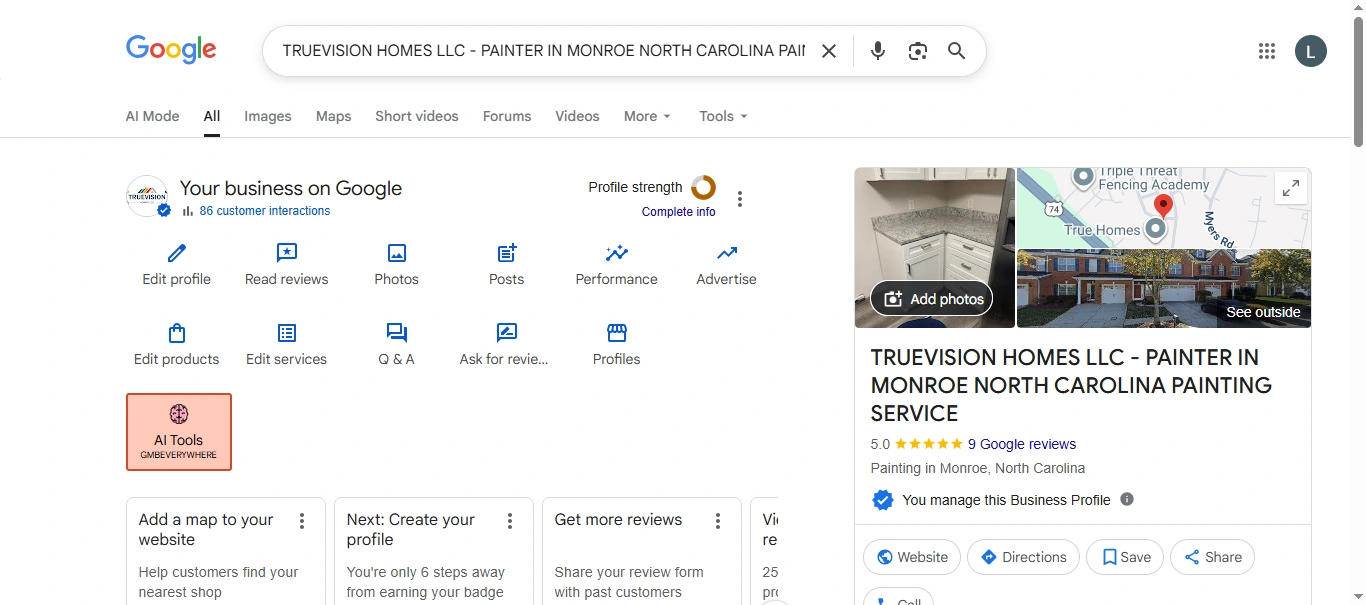Start voice search with the microphone icon
The width and height of the screenshot is (1366, 605).
[878, 51]
